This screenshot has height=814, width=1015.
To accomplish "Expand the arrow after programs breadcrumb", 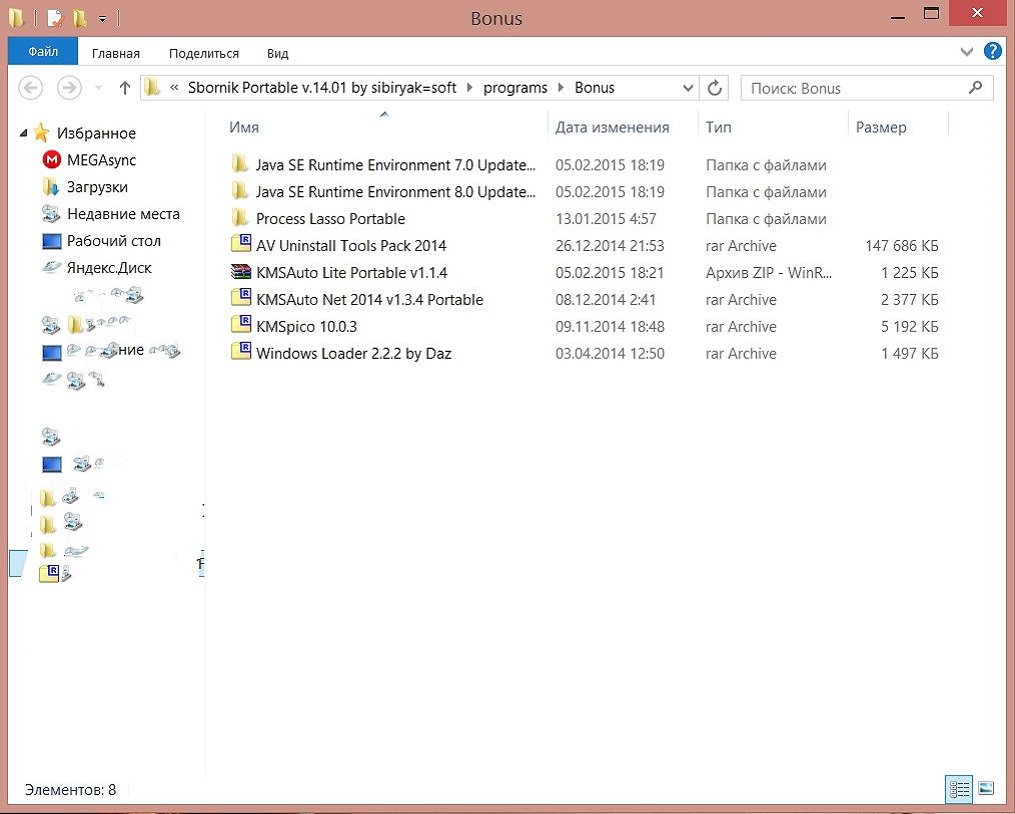I will [x=561, y=88].
